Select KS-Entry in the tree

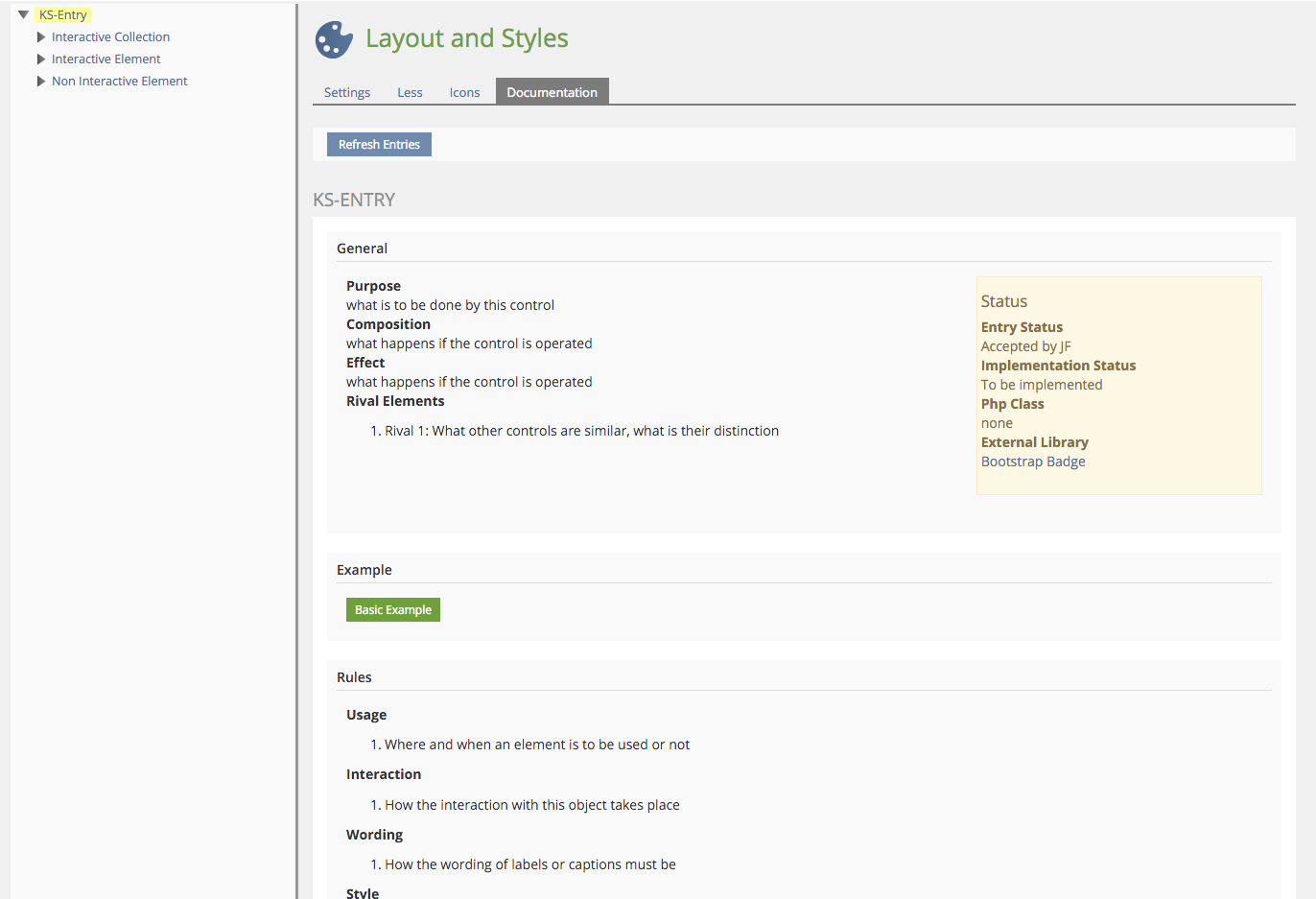coord(63,14)
